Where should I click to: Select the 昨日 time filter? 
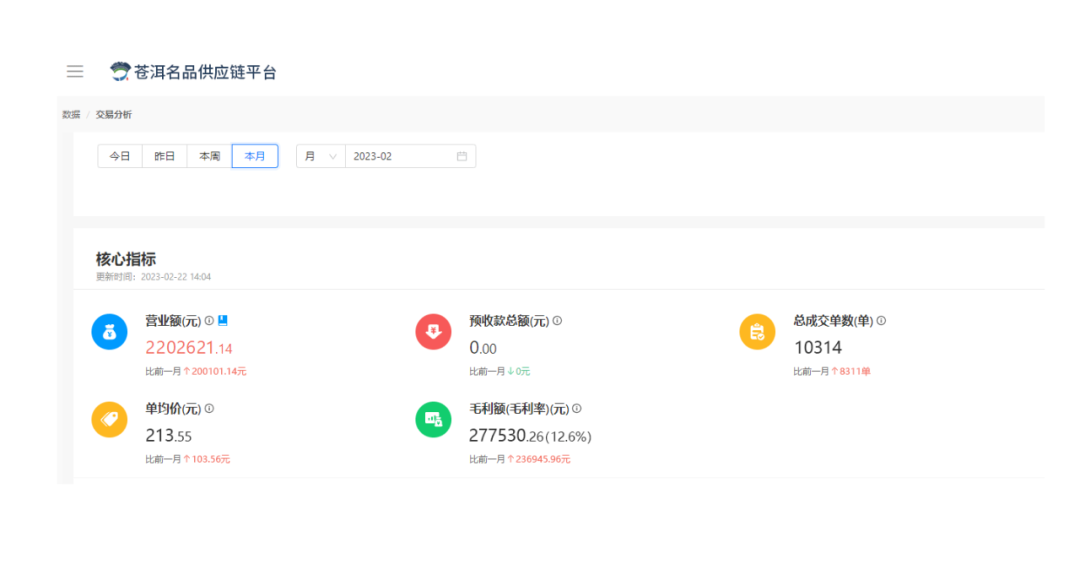(163, 156)
